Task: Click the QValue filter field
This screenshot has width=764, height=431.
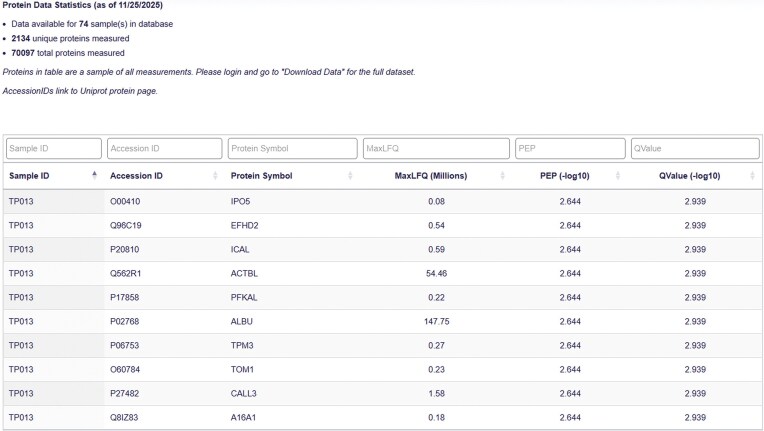Action: 695,149
